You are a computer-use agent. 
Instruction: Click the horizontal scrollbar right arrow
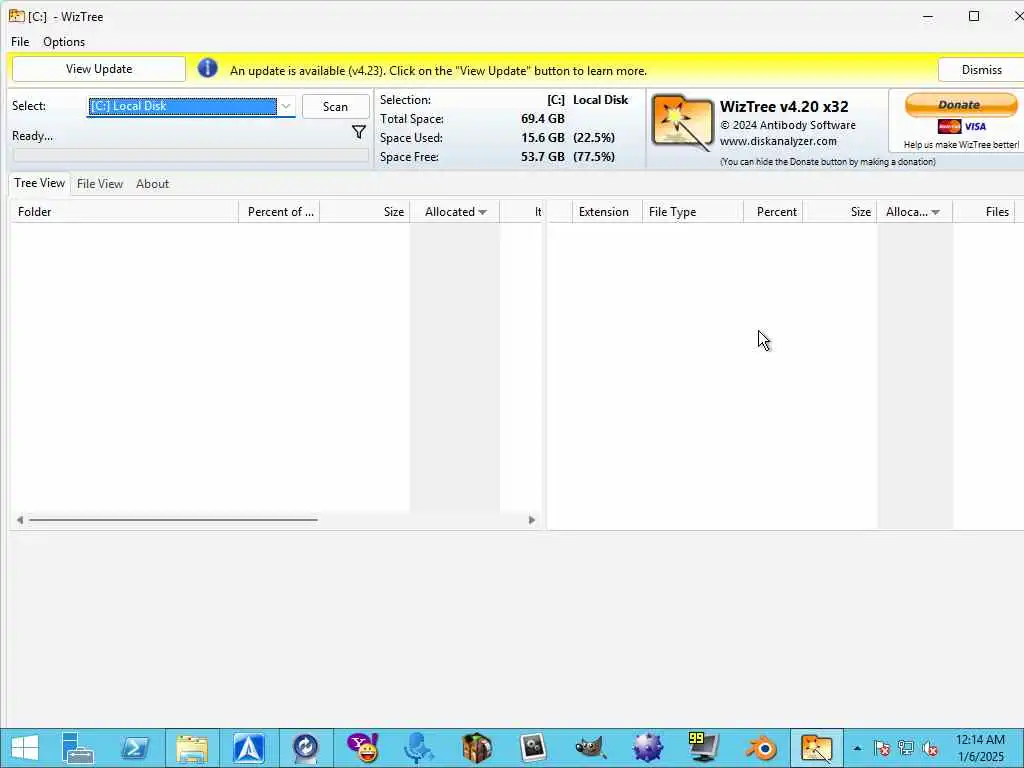click(532, 520)
